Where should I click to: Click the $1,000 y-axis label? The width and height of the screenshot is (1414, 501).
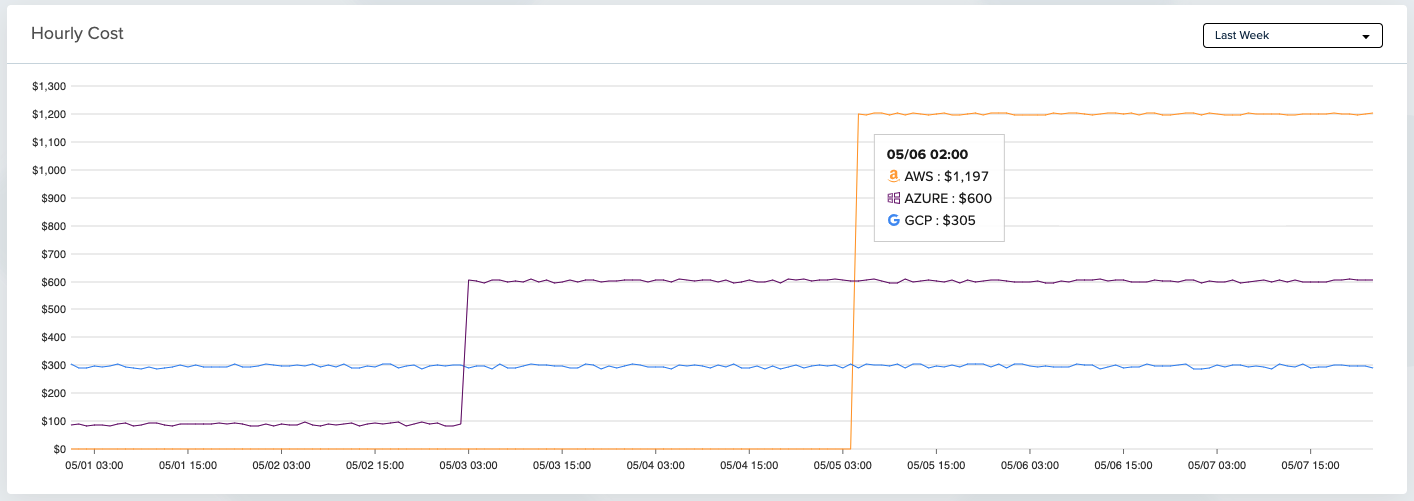(49, 170)
